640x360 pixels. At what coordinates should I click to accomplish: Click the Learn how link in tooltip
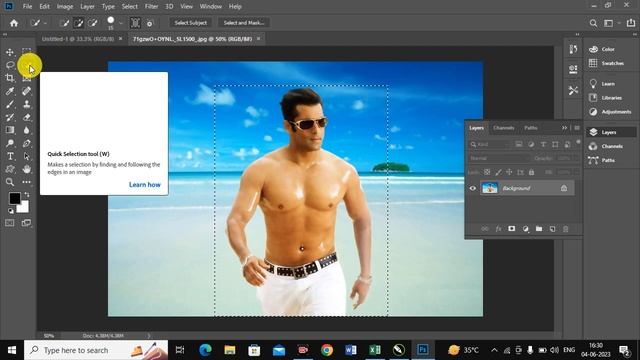[x=144, y=184]
